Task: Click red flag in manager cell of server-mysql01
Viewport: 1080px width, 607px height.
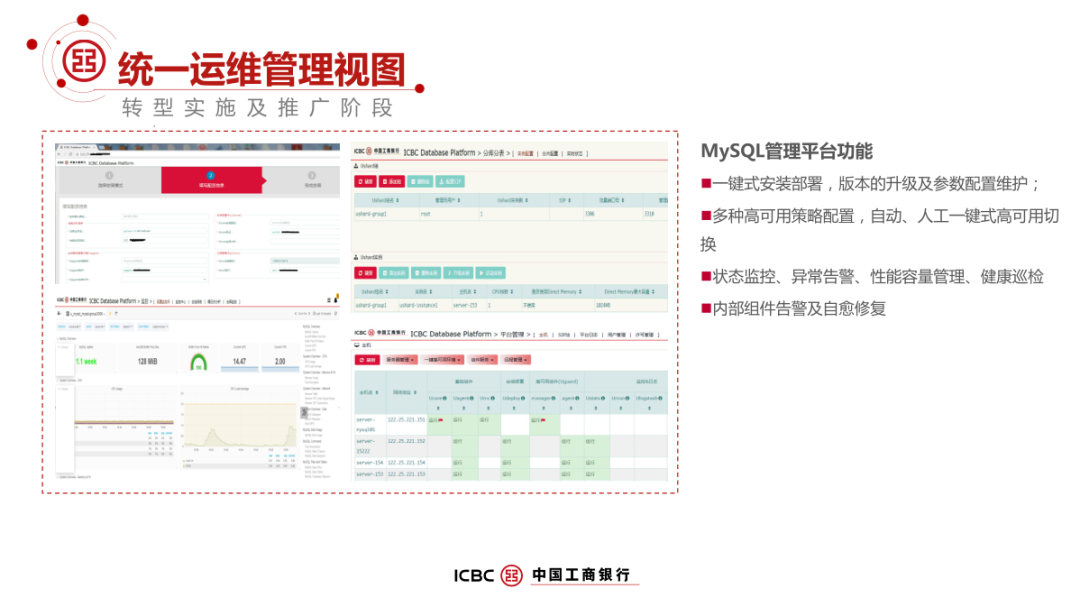Action: point(543,420)
